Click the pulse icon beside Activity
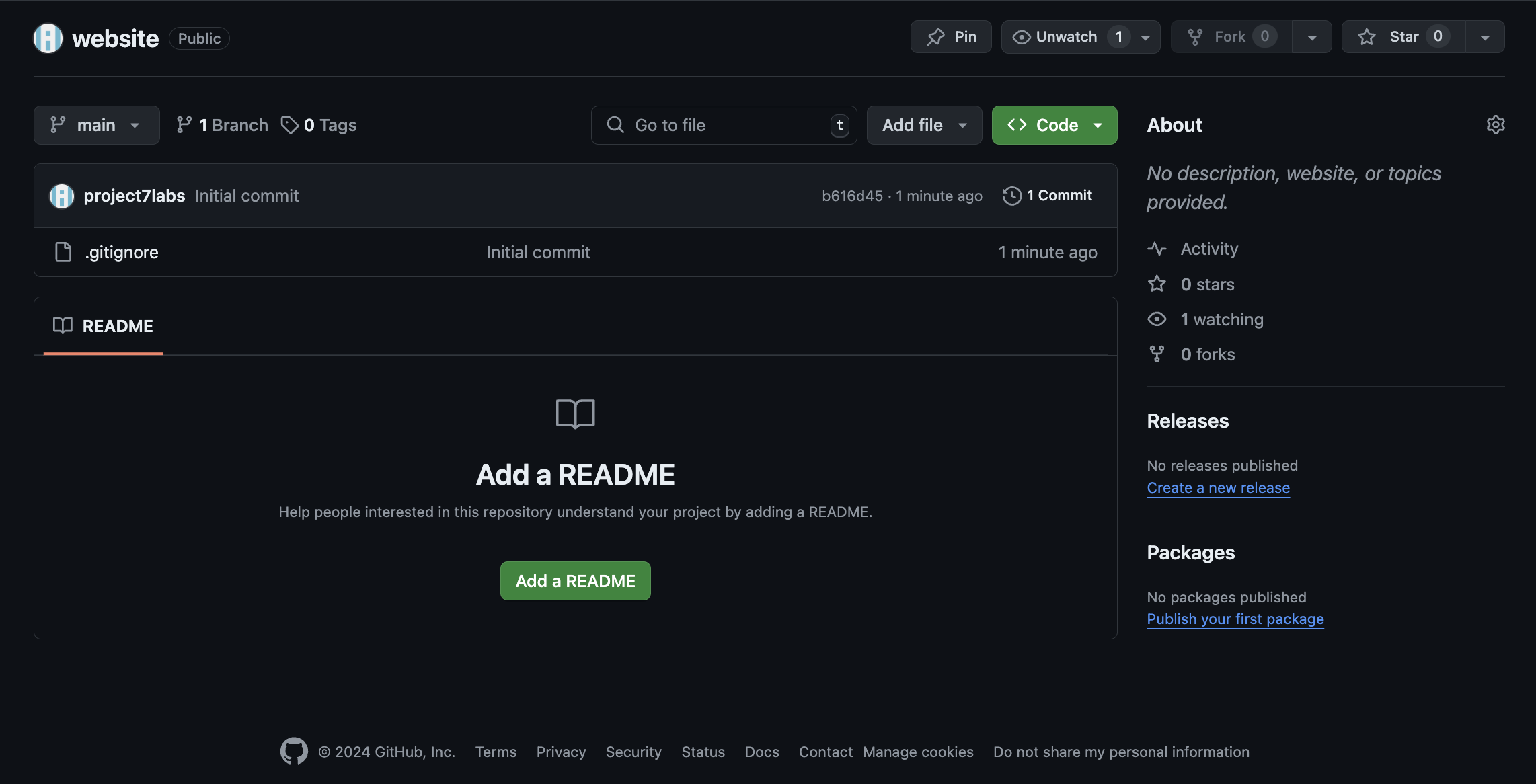The width and height of the screenshot is (1536, 784). pyautogui.click(x=1157, y=249)
